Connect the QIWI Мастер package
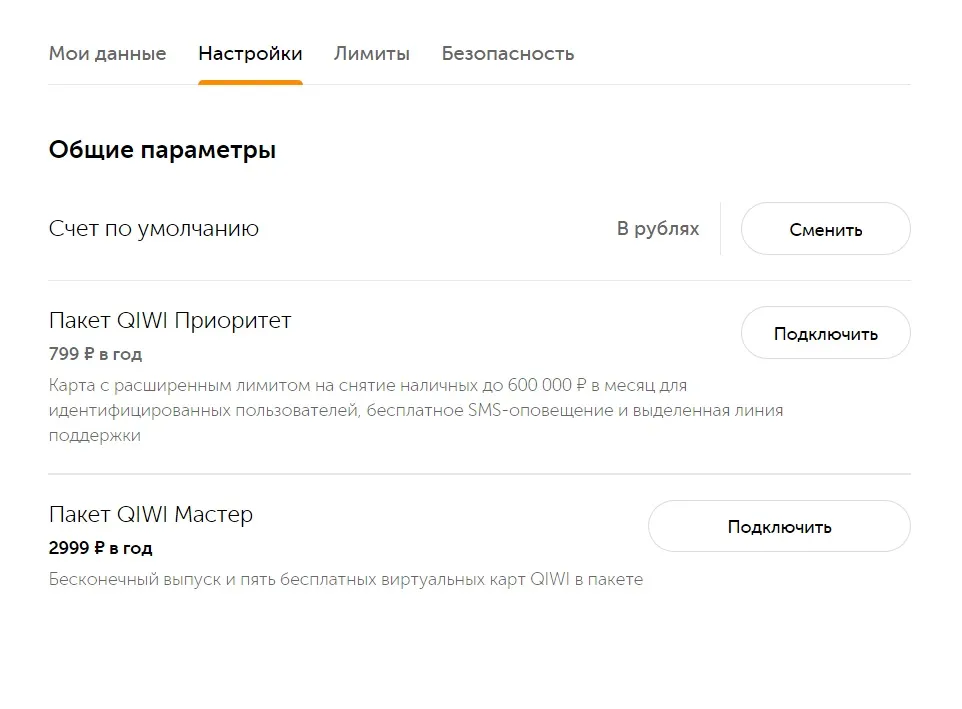Image resolution: width=962 pixels, height=709 pixels. 779,526
